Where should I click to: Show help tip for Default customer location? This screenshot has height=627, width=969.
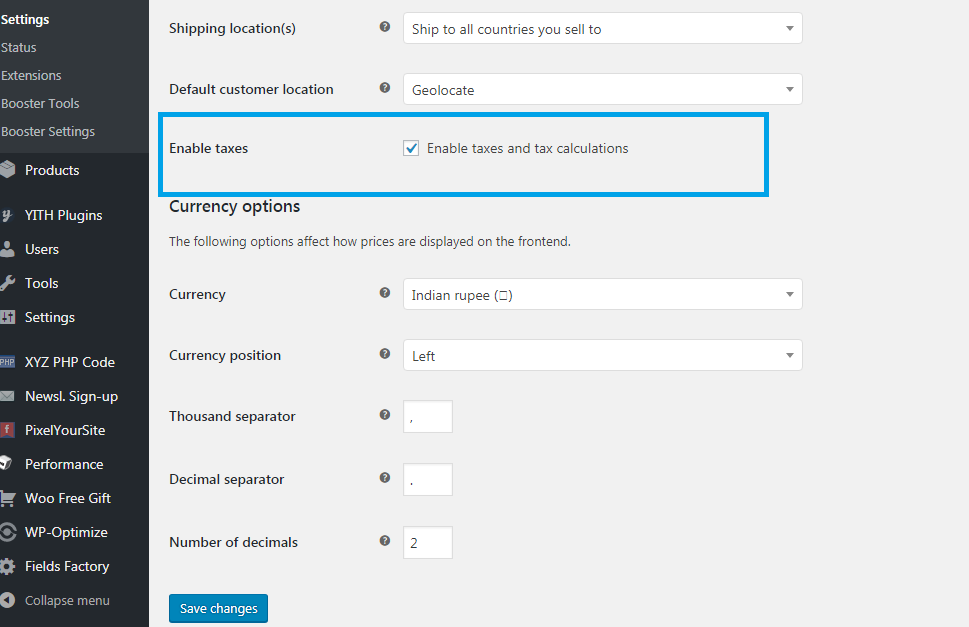coord(384,88)
